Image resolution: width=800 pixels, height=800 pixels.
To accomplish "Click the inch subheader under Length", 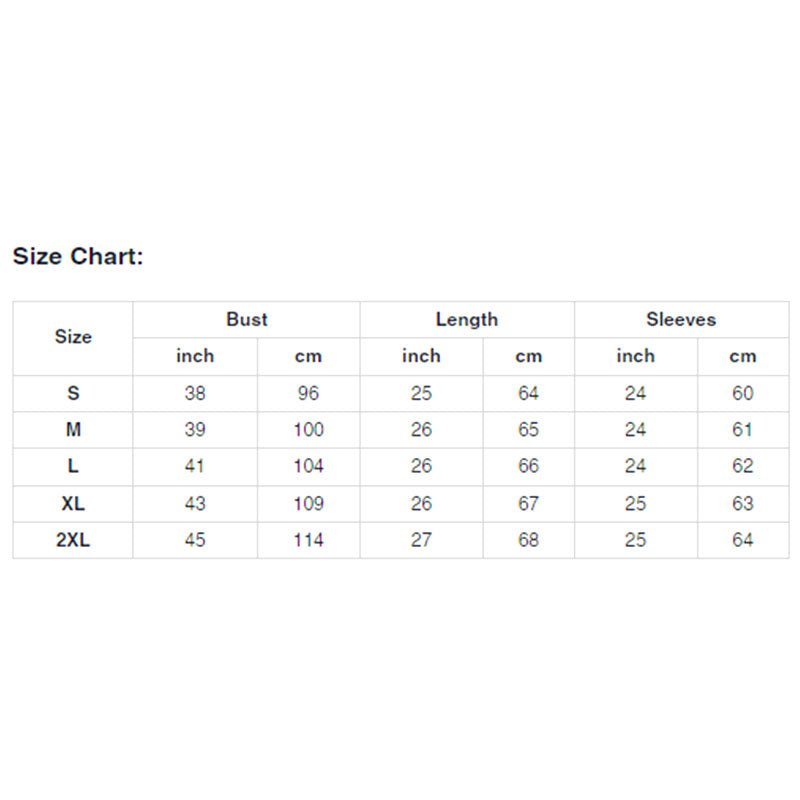I will 421,356.
